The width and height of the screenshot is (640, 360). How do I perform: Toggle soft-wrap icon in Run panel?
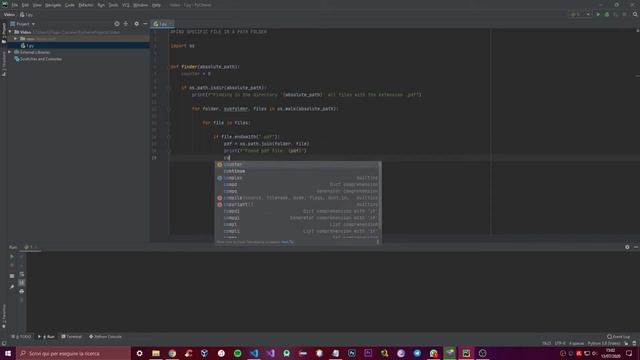point(22,274)
